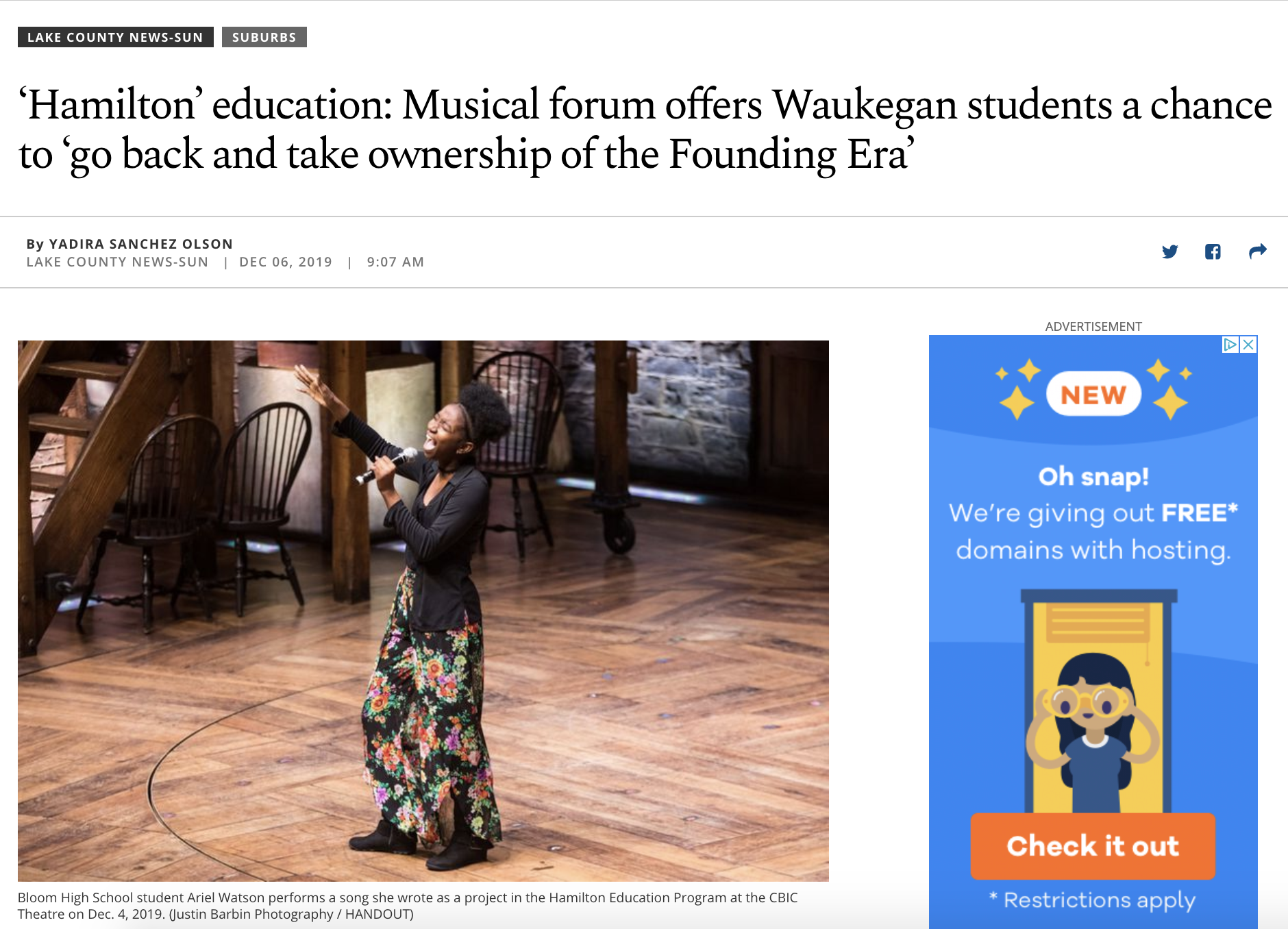This screenshot has width=1288, height=929.
Task: Click the 9:07 AM timestamp
Action: tap(395, 262)
